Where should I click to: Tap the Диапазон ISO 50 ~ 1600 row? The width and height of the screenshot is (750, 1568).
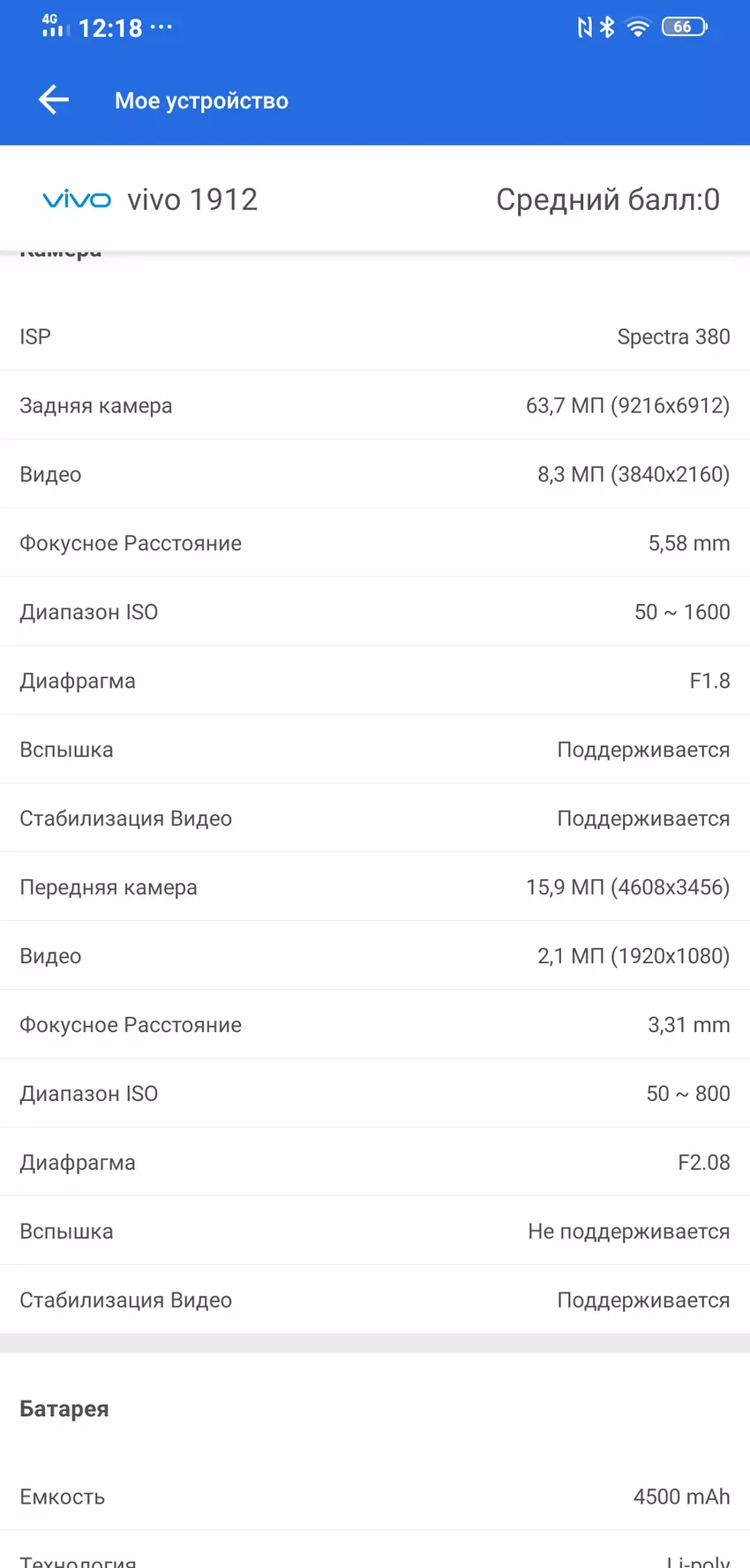375,612
